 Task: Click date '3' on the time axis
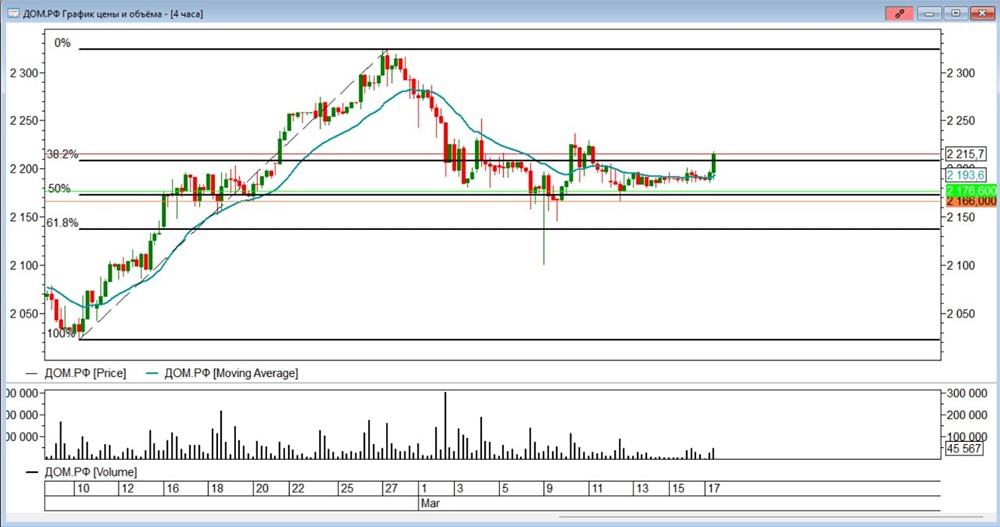460,489
